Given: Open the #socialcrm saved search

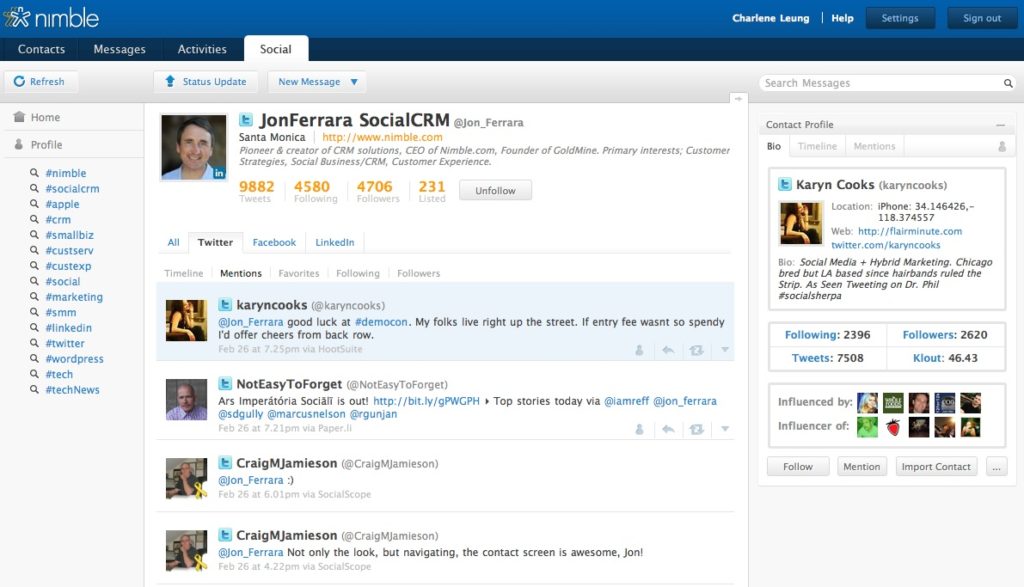Looking at the screenshot, I should click(x=72, y=189).
